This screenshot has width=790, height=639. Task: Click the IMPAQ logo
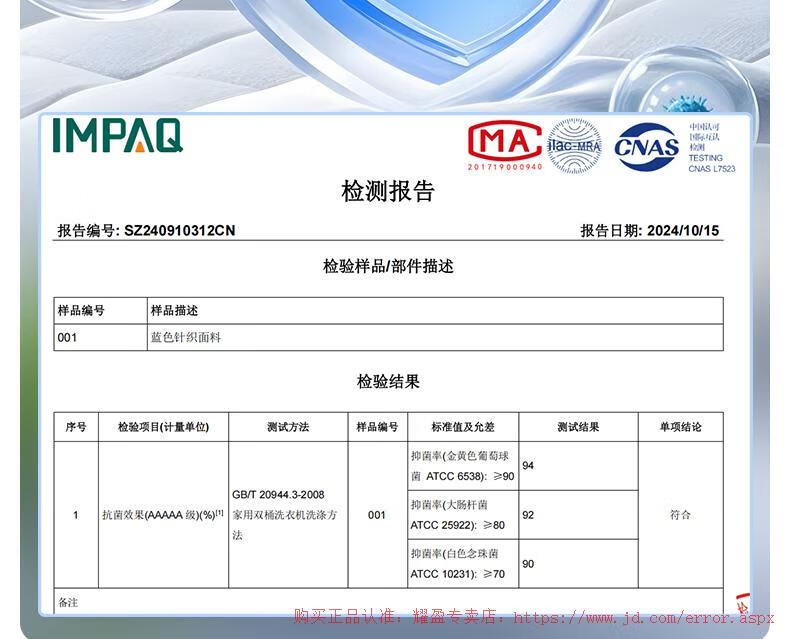(x=117, y=135)
